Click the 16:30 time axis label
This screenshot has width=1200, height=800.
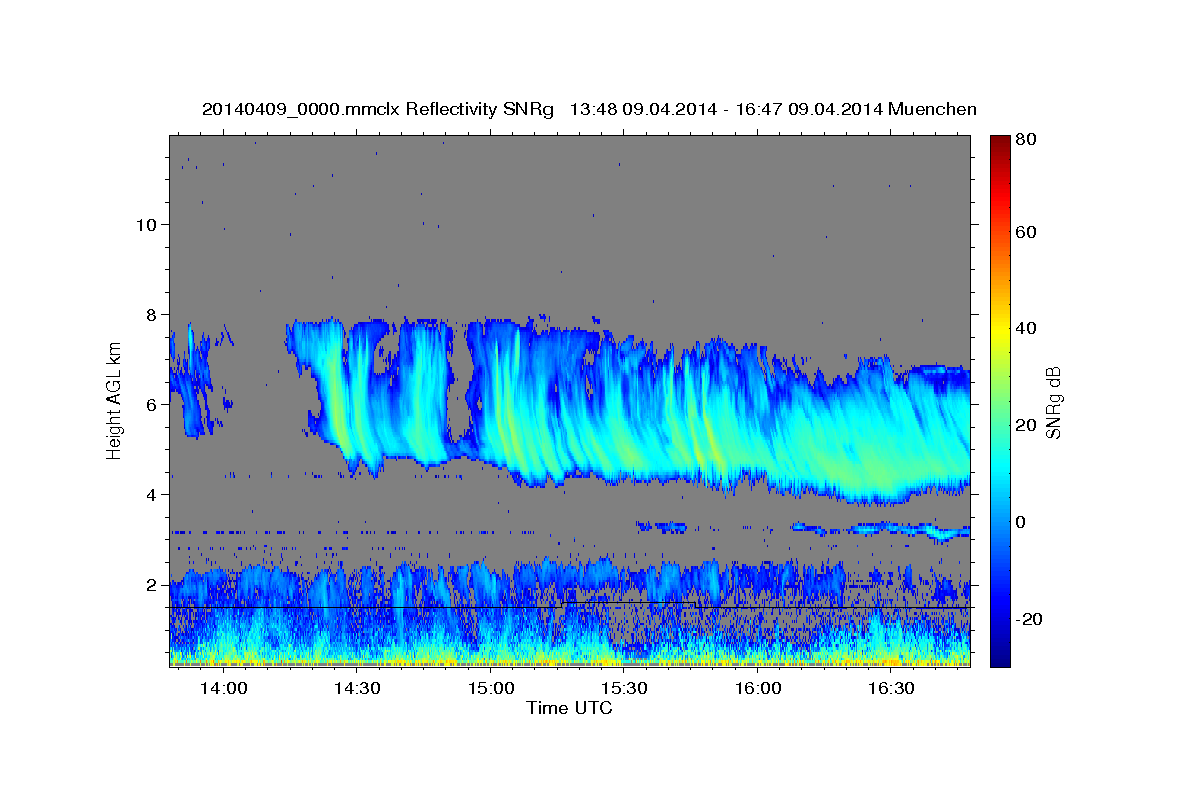tap(891, 689)
